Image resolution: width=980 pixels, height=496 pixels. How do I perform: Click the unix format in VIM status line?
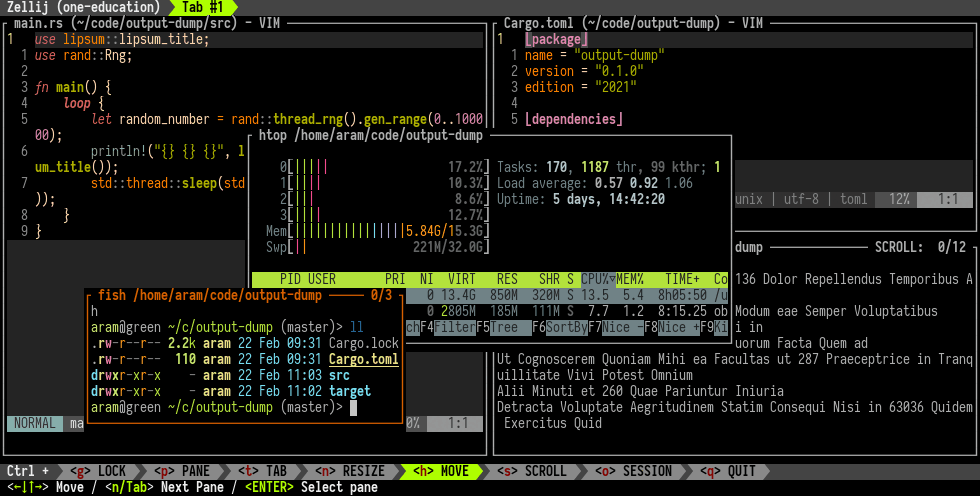749,199
